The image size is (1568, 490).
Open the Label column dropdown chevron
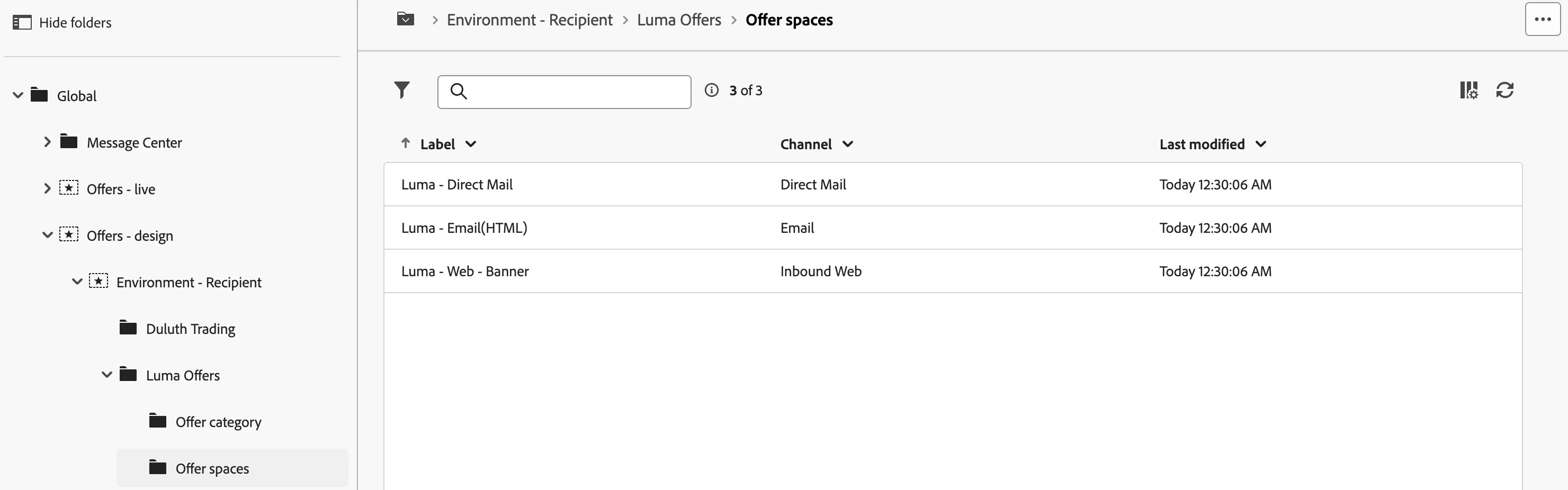click(x=471, y=144)
